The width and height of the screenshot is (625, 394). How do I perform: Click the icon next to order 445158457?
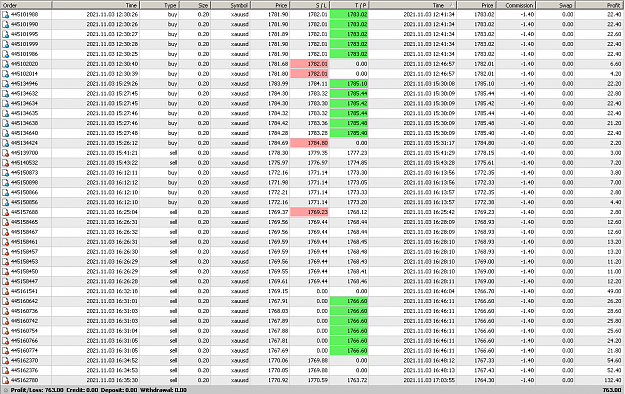coord(5,252)
